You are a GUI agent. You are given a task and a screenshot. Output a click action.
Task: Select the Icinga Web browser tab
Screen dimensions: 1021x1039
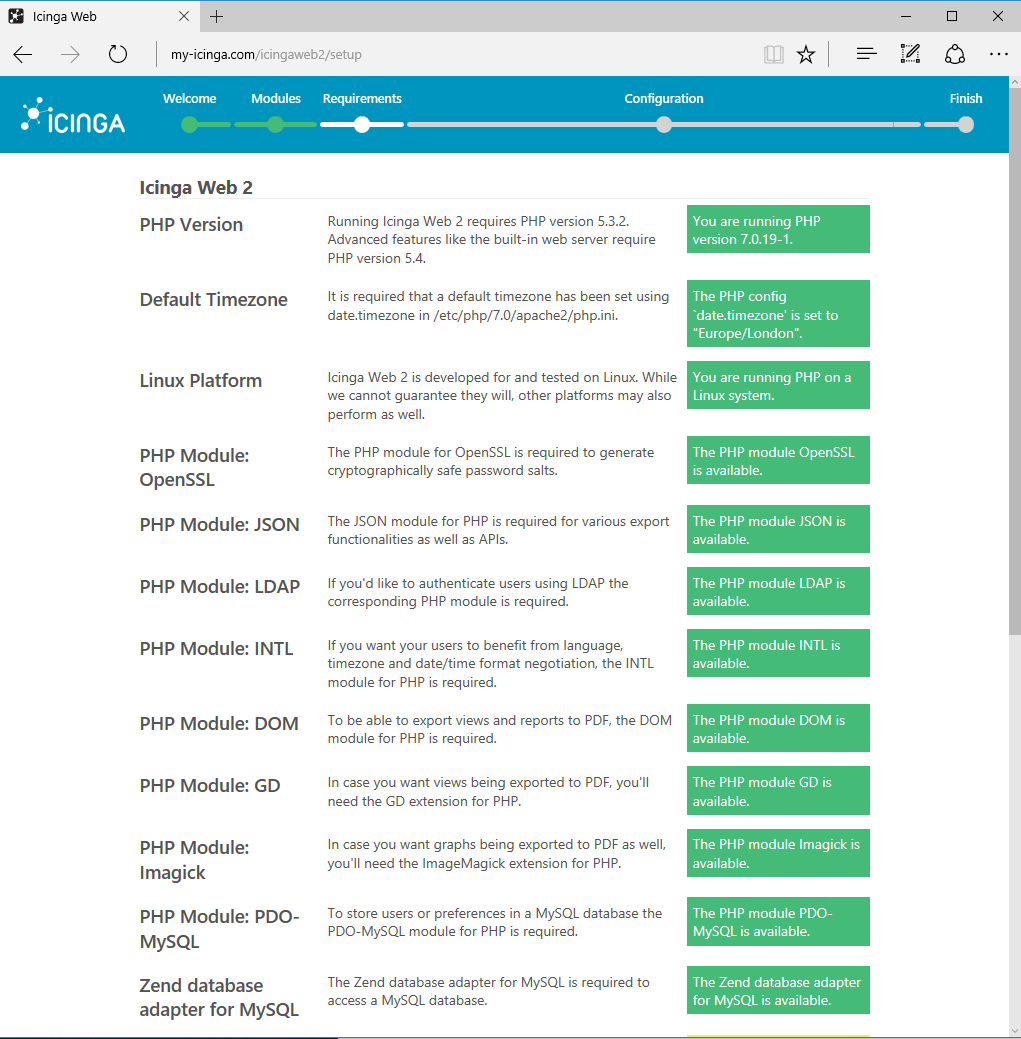tap(90, 16)
